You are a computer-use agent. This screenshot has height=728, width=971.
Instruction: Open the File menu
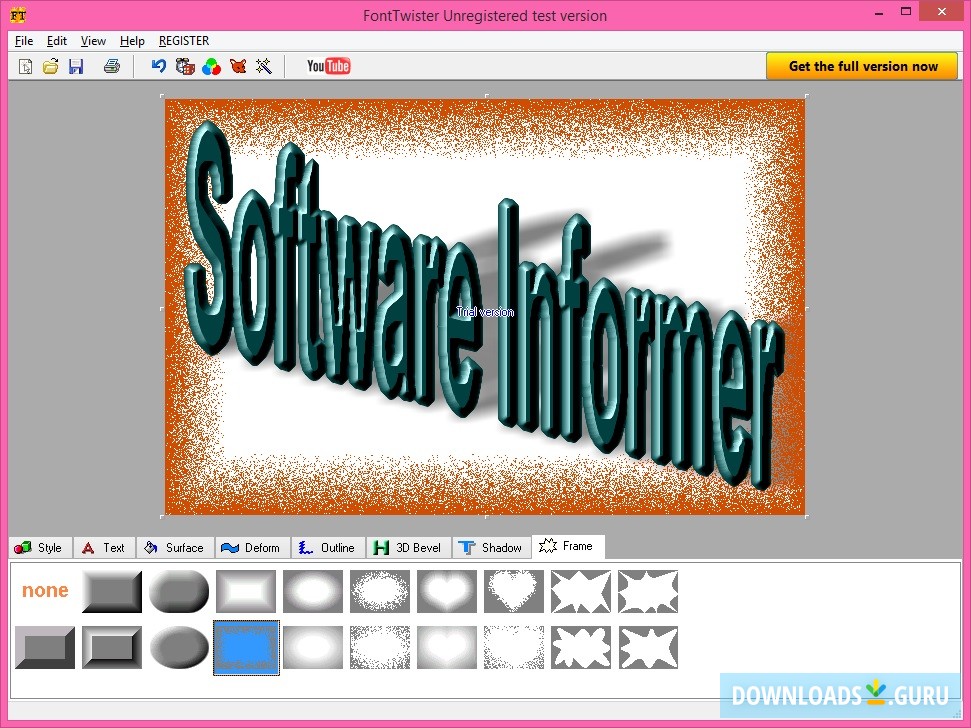[24, 41]
